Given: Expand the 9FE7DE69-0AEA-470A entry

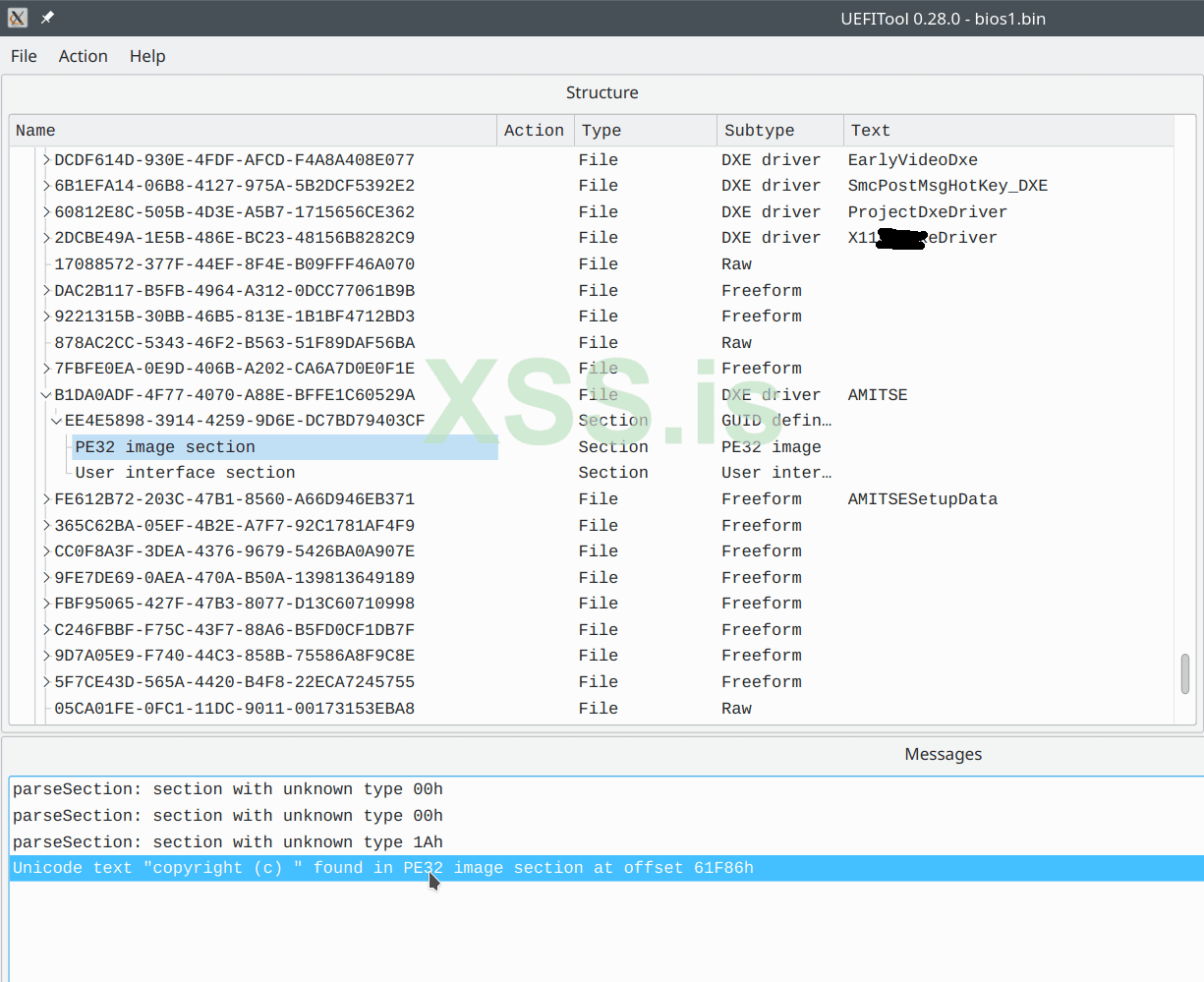Looking at the screenshot, I should (46, 578).
